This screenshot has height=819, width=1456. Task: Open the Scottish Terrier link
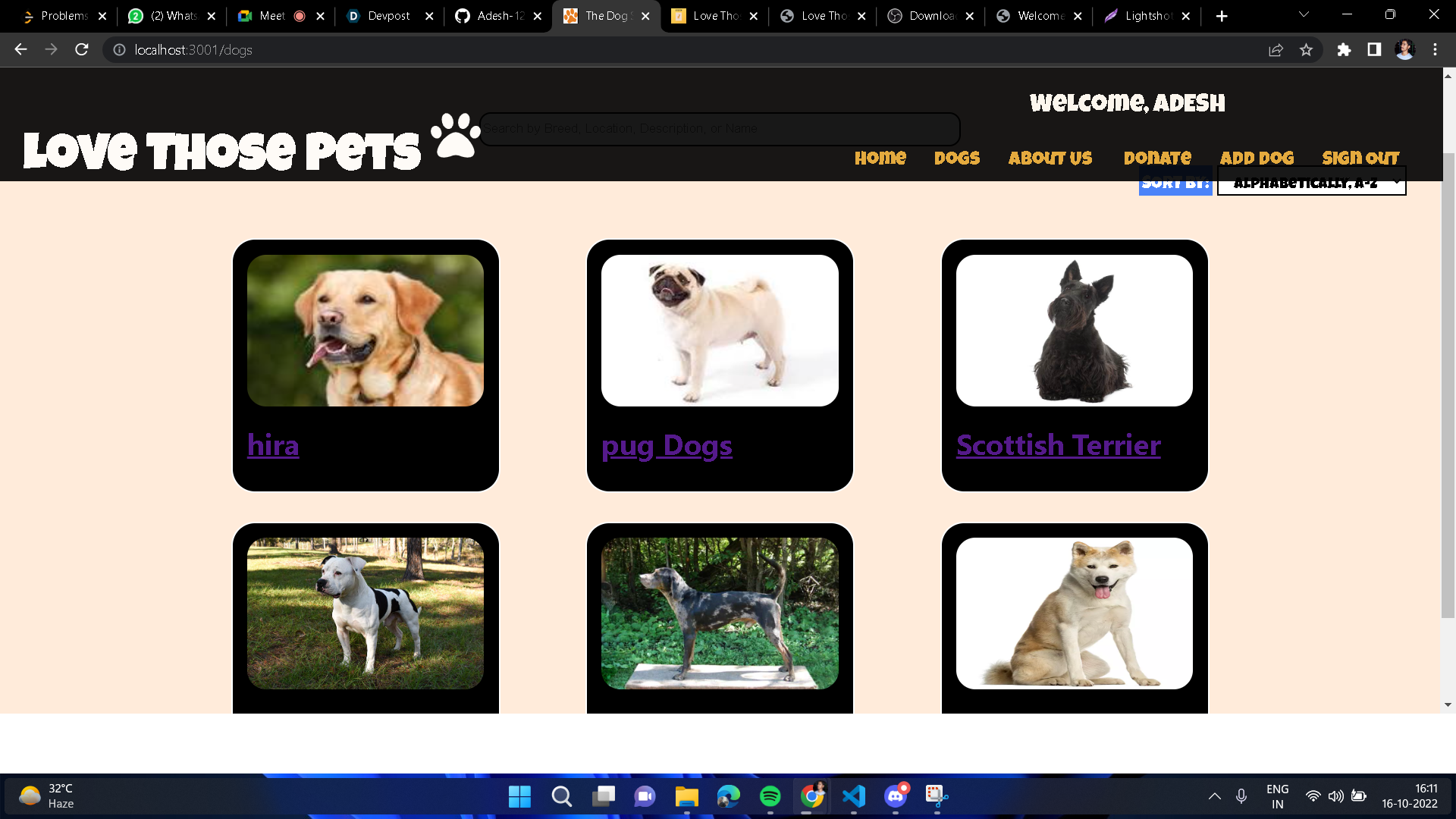tap(1058, 445)
